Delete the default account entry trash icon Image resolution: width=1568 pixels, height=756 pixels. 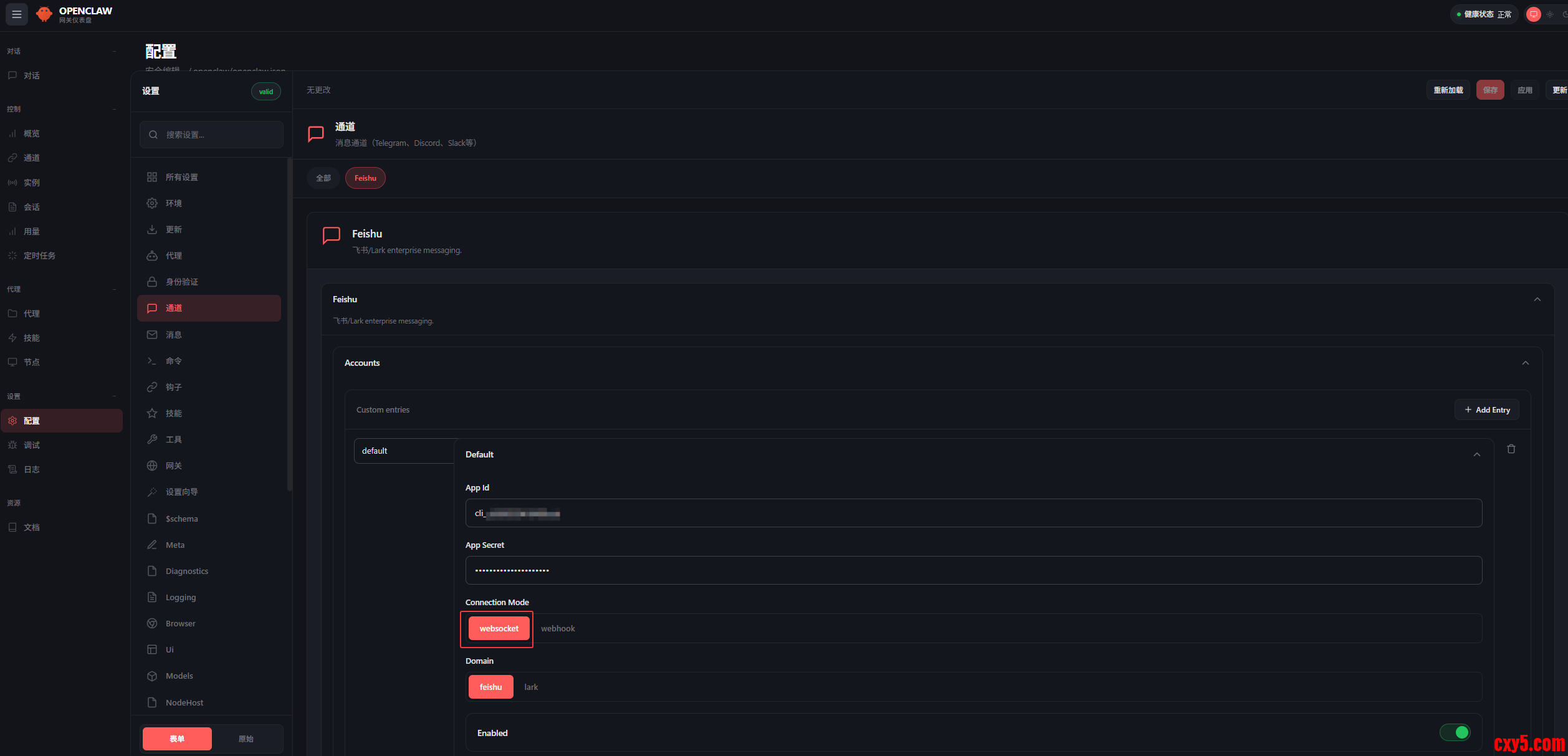1511,449
